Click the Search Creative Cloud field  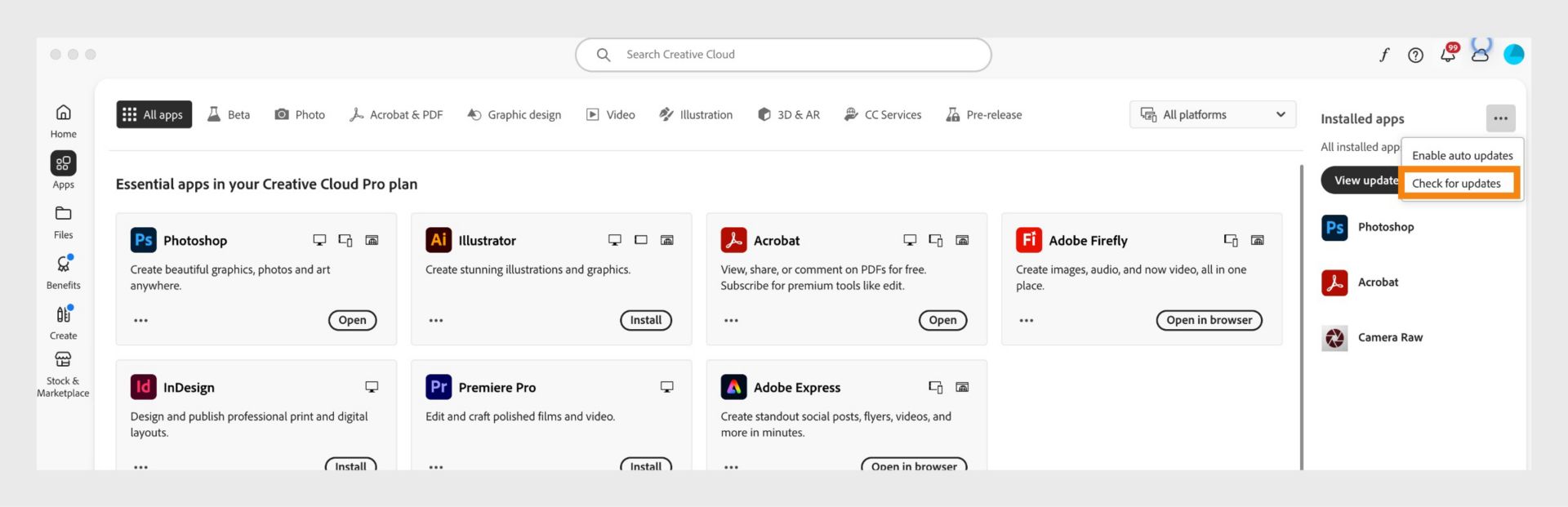coord(782,55)
